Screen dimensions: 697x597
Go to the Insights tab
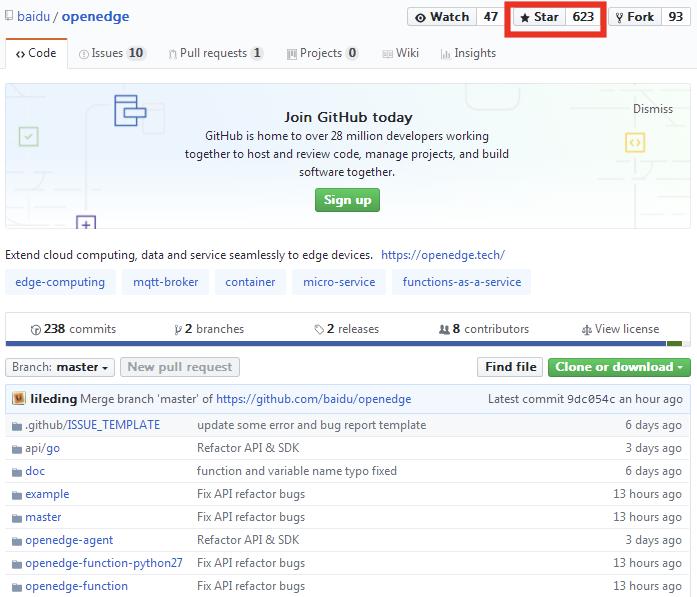coord(468,53)
